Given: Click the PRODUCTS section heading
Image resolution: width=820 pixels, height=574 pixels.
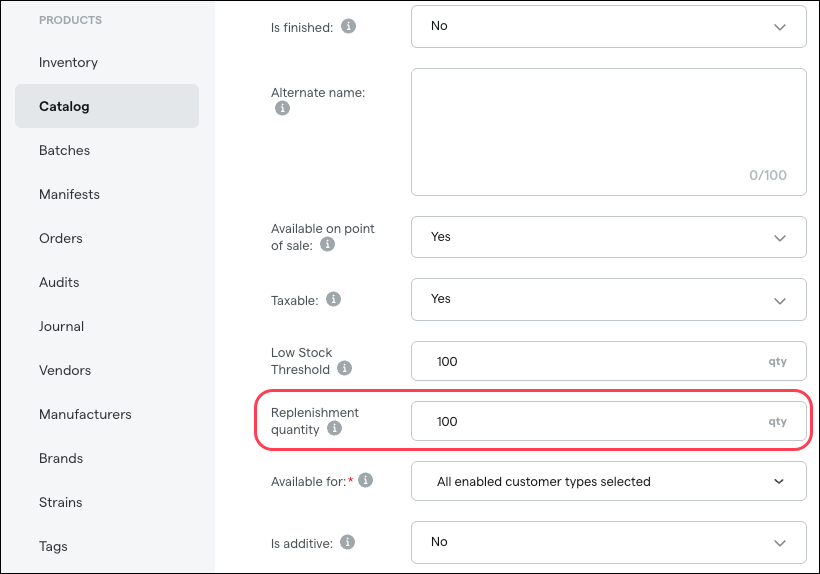Looking at the screenshot, I should click(71, 20).
